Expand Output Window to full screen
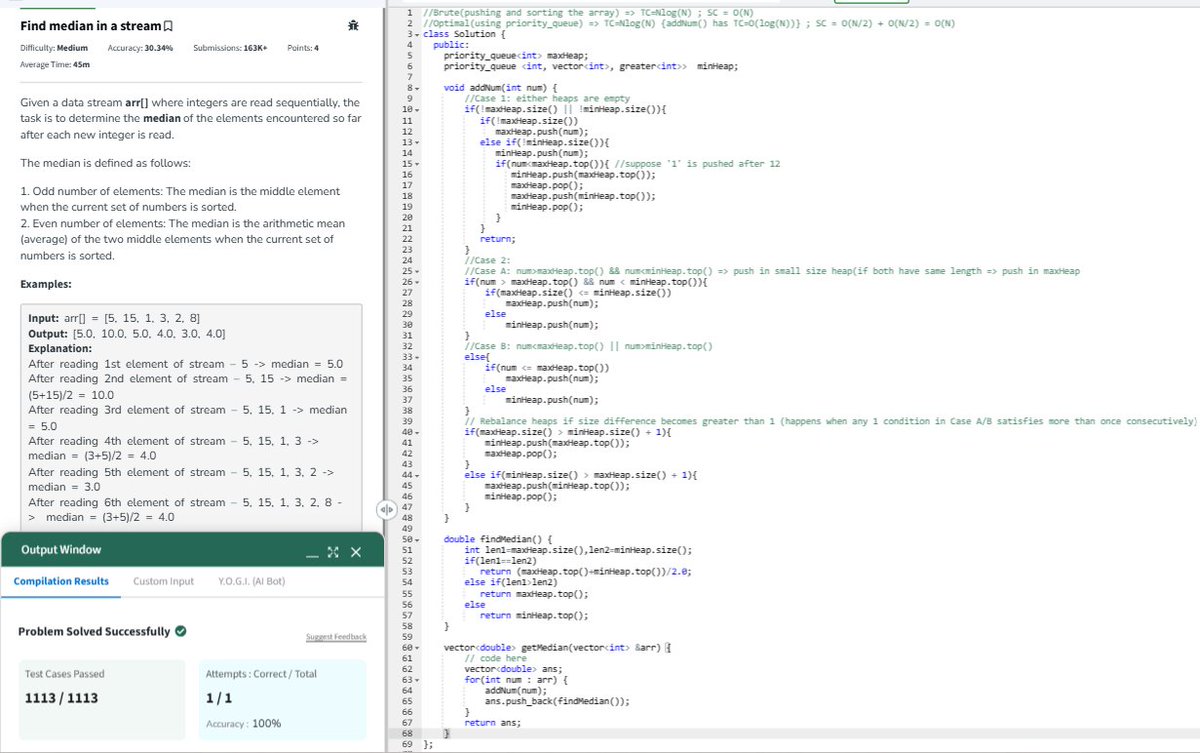This screenshot has width=1200, height=753. click(x=334, y=553)
